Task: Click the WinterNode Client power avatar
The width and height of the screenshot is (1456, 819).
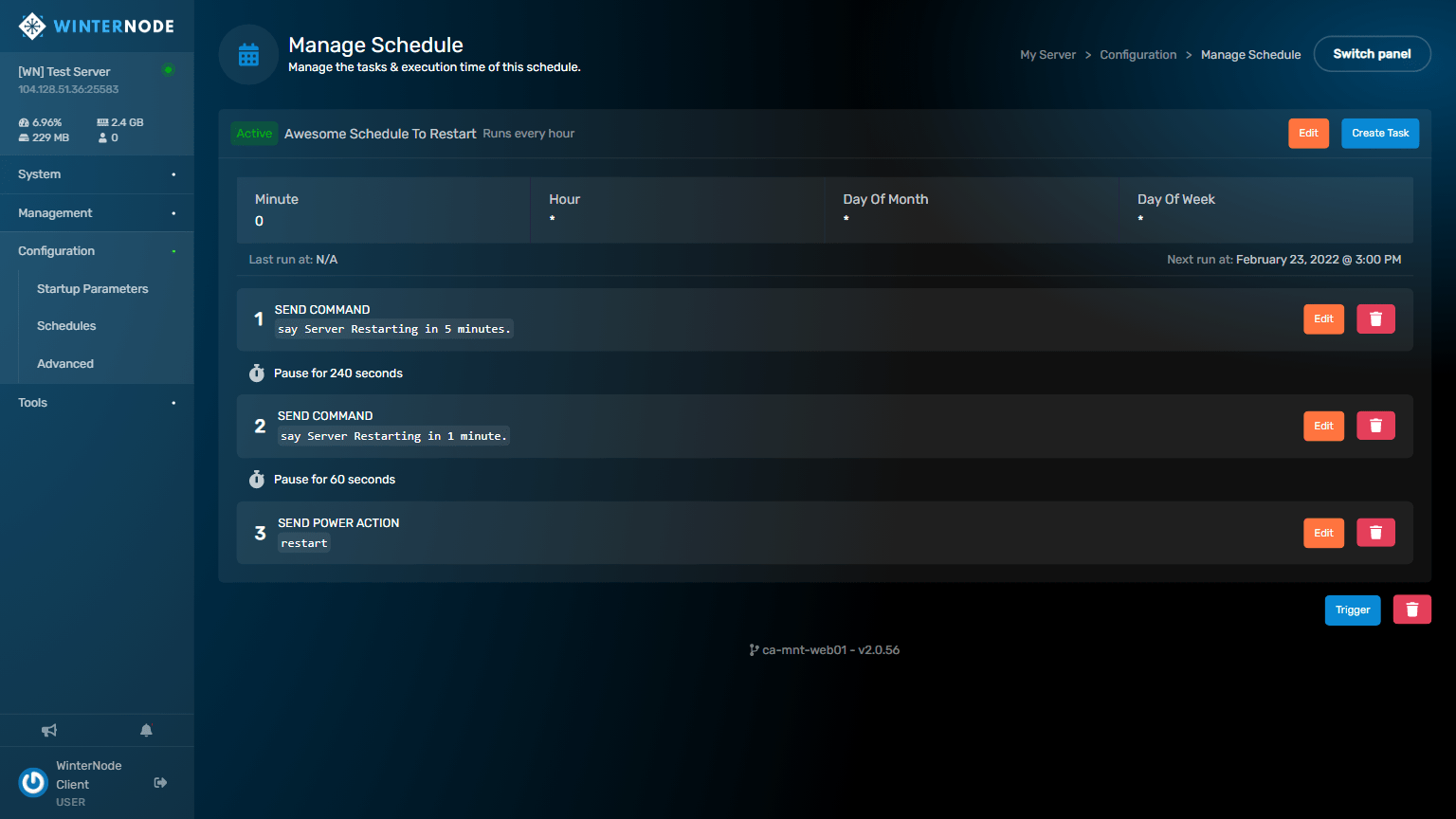Action: click(x=33, y=782)
